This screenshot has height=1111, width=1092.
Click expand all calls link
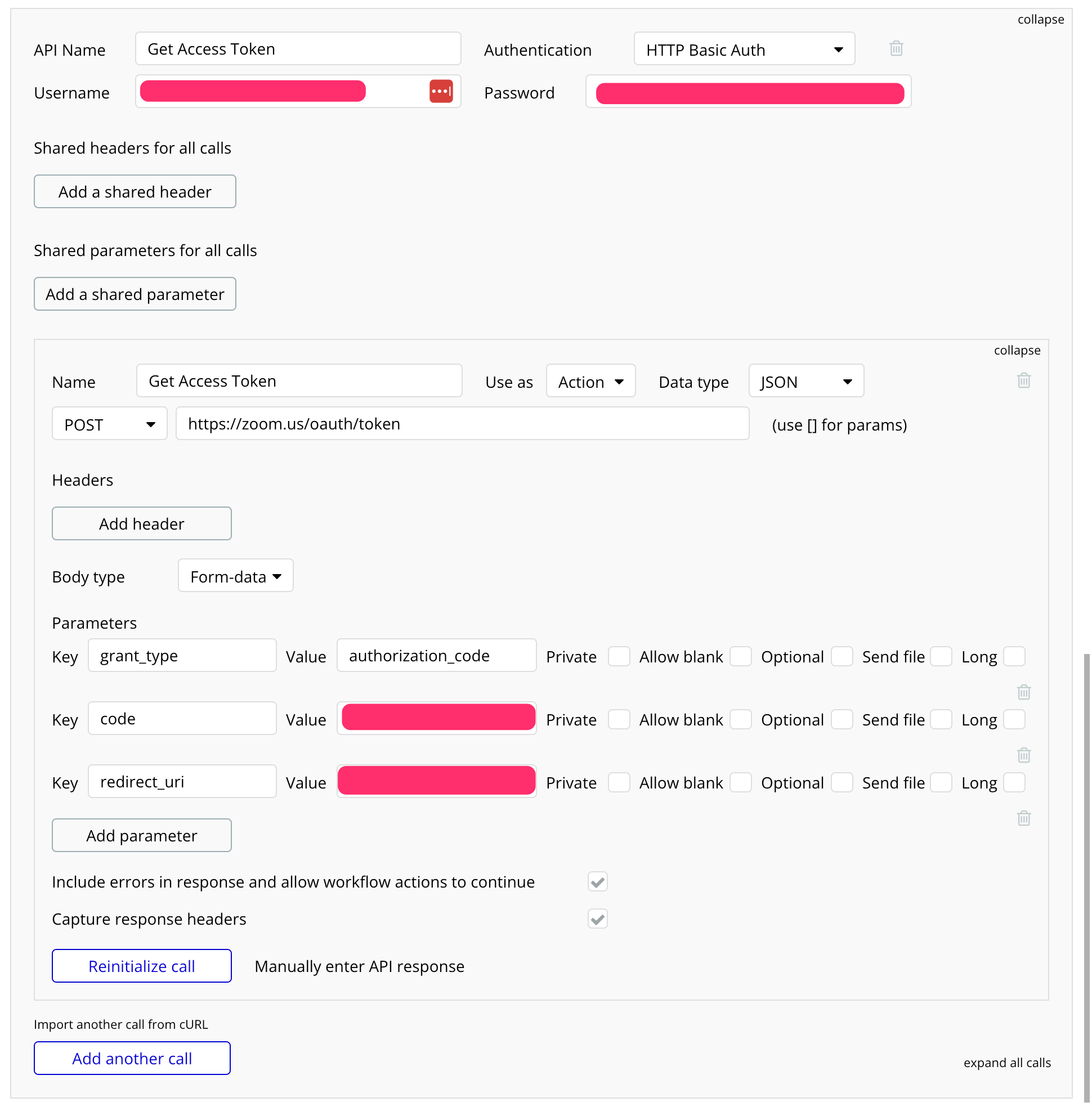(1006, 1063)
